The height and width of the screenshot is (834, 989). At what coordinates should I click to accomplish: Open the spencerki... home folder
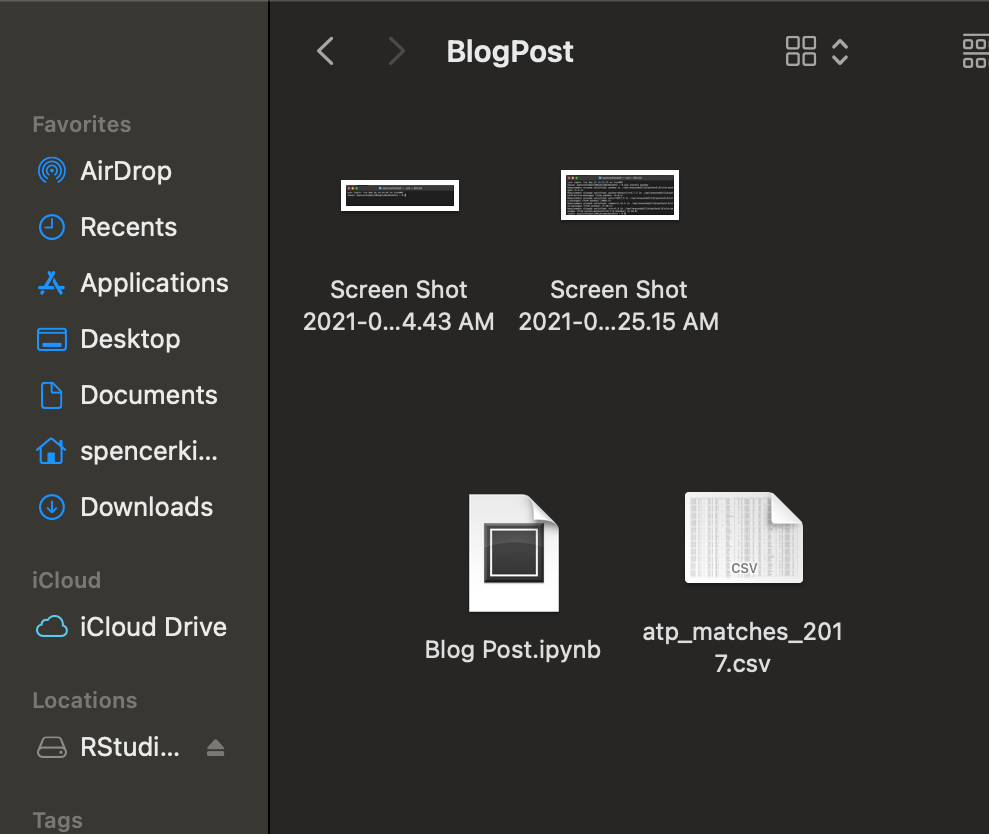click(x=126, y=452)
